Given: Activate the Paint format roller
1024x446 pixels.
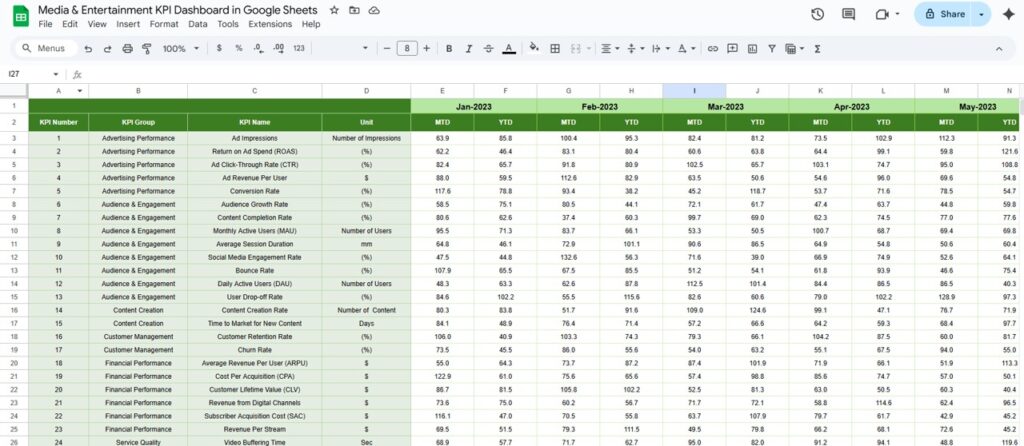Looking at the screenshot, I should [x=146, y=48].
